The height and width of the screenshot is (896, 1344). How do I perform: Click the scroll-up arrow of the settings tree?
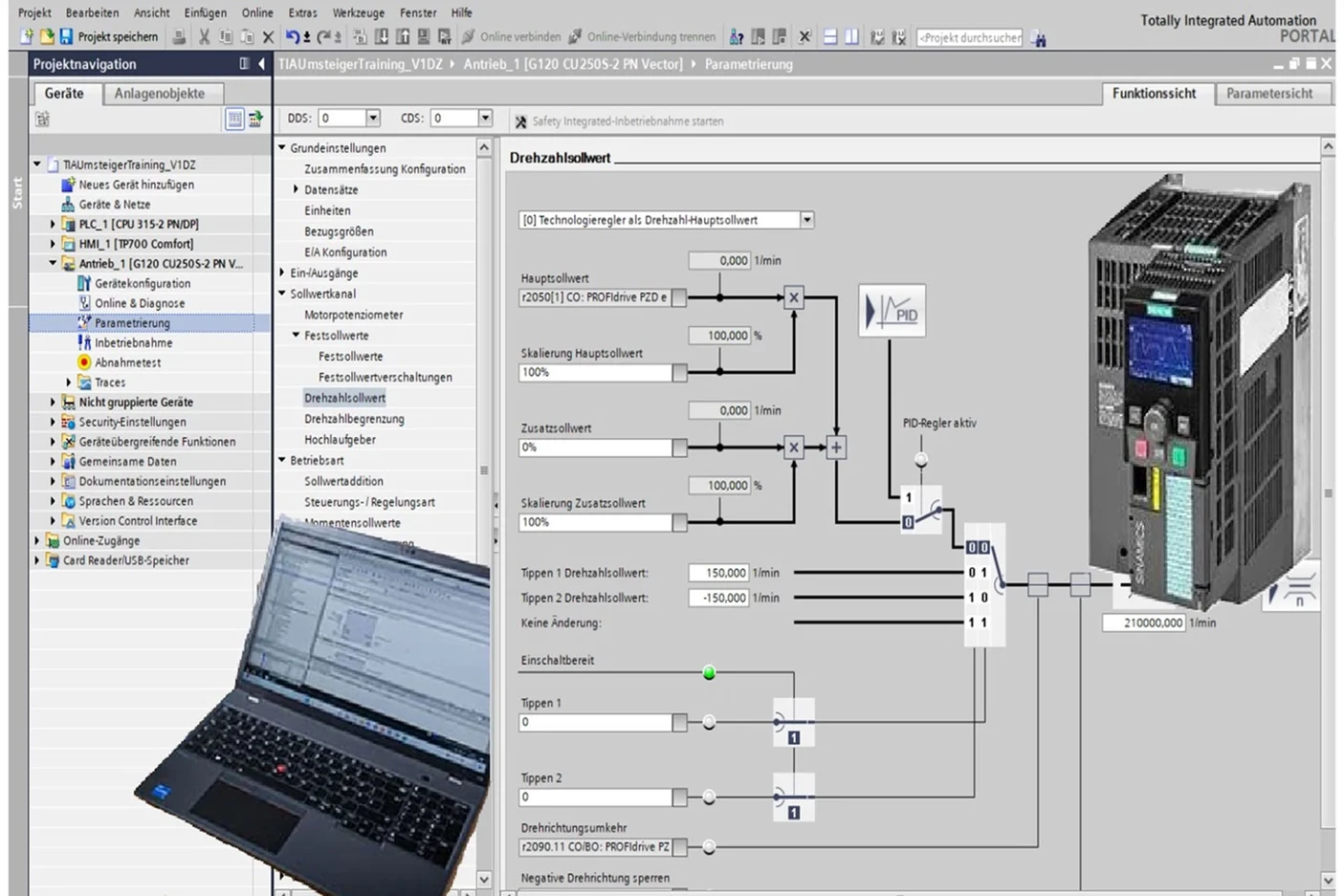click(x=484, y=147)
